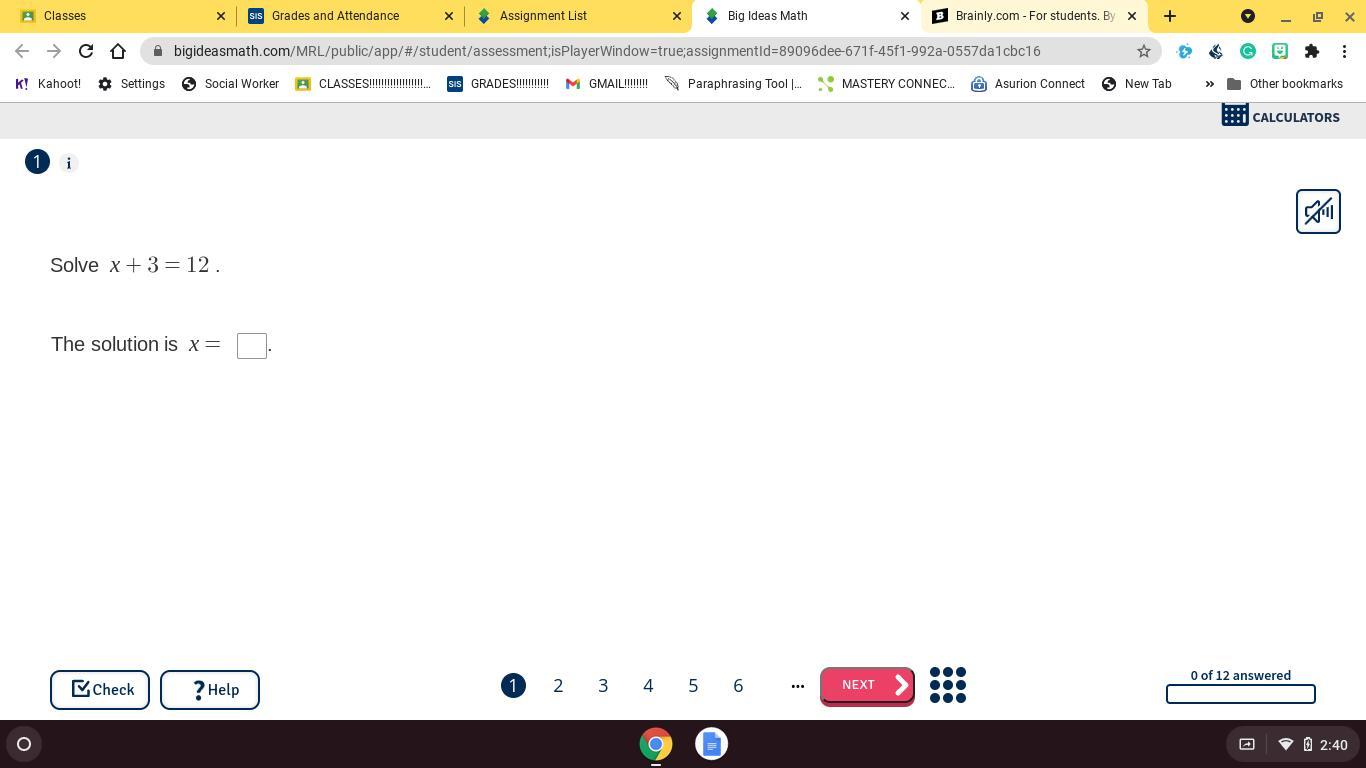
Task: Go forward one page
Action: pos(54,51)
